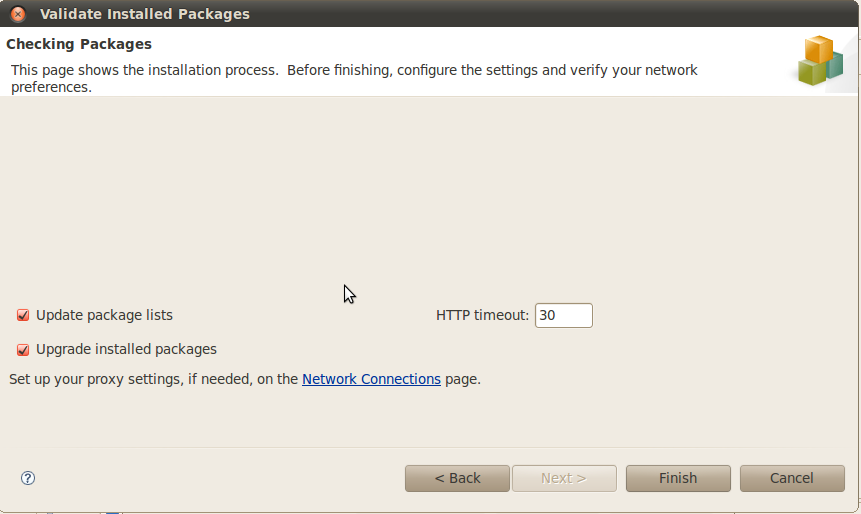861x514 pixels.
Task: Click the Update package lists label text
Action: pos(104,315)
